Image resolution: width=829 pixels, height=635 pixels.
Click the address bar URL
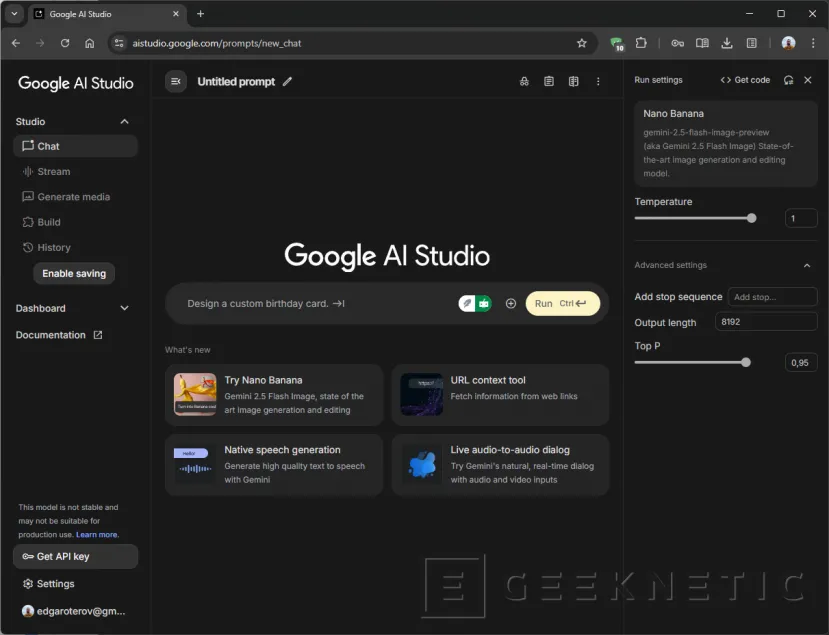pyautogui.click(x=217, y=43)
